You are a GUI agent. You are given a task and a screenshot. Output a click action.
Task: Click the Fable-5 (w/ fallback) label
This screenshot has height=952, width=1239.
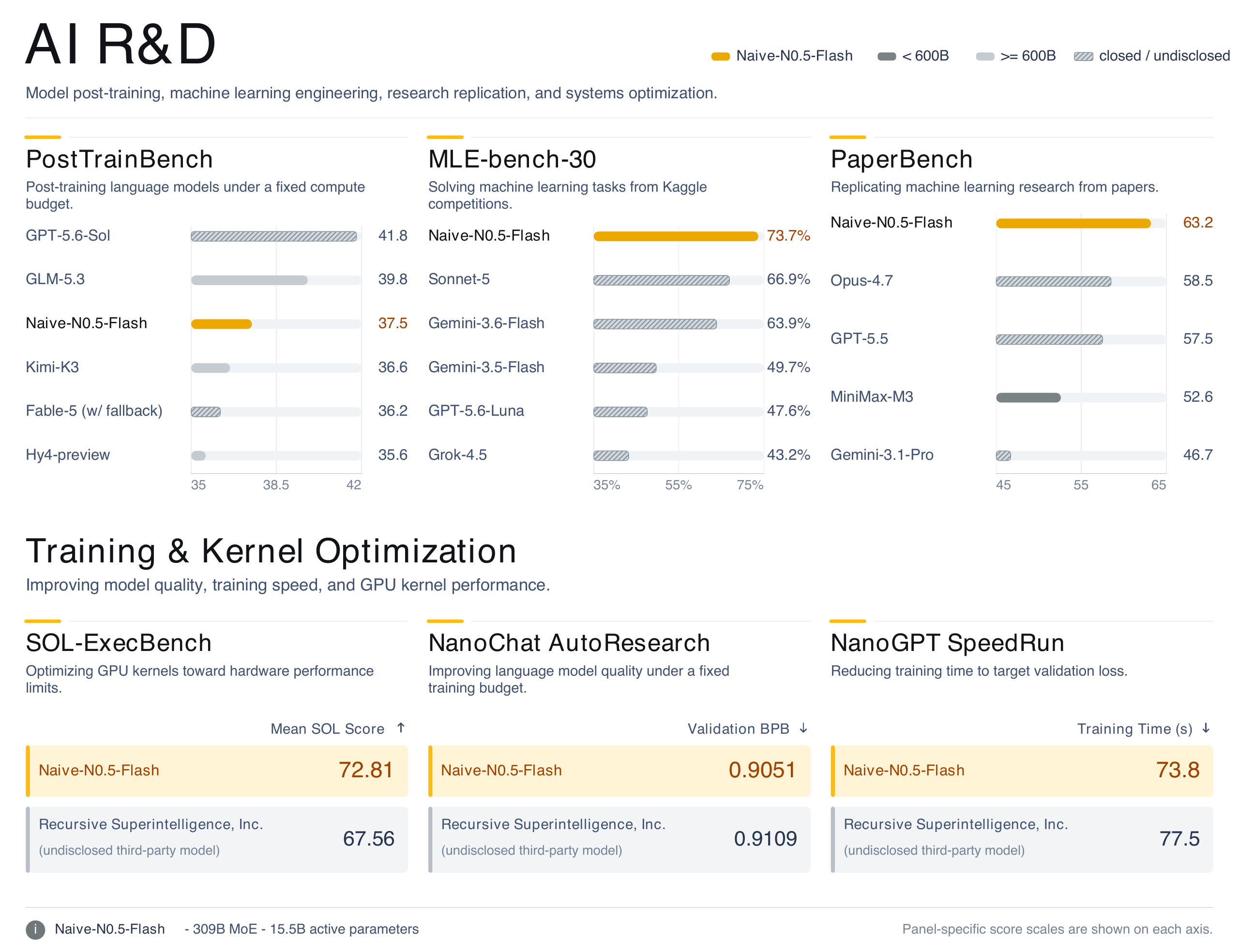pyautogui.click(x=94, y=411)
